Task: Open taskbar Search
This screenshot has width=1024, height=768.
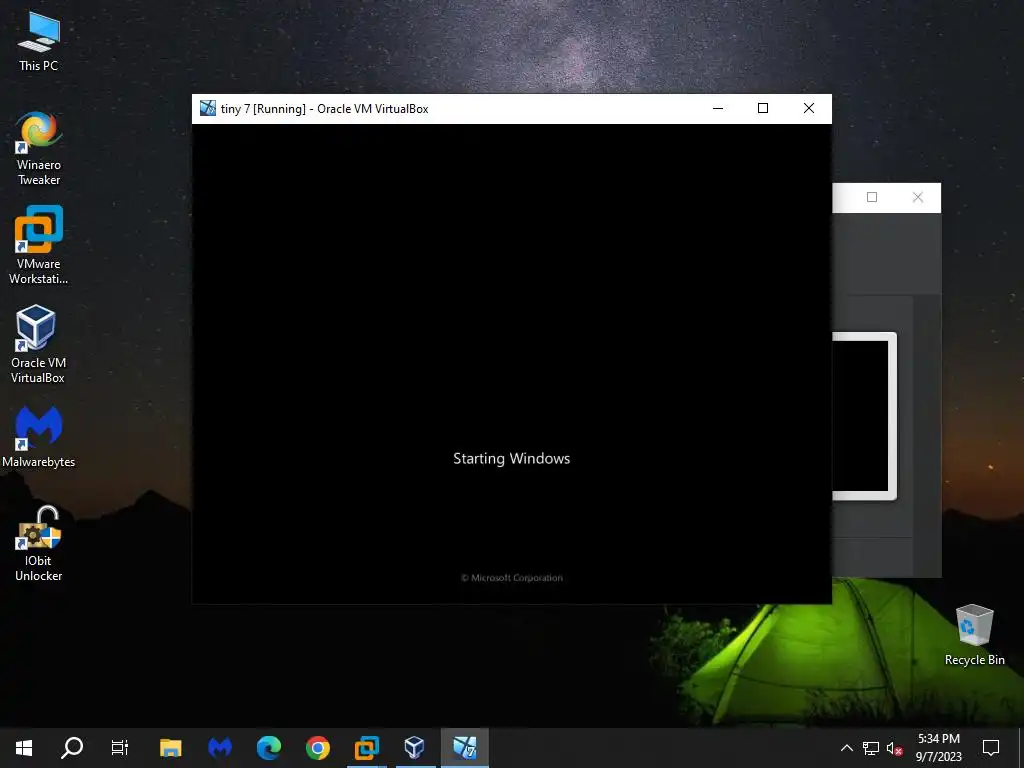Action: click(x=72, y=748)
